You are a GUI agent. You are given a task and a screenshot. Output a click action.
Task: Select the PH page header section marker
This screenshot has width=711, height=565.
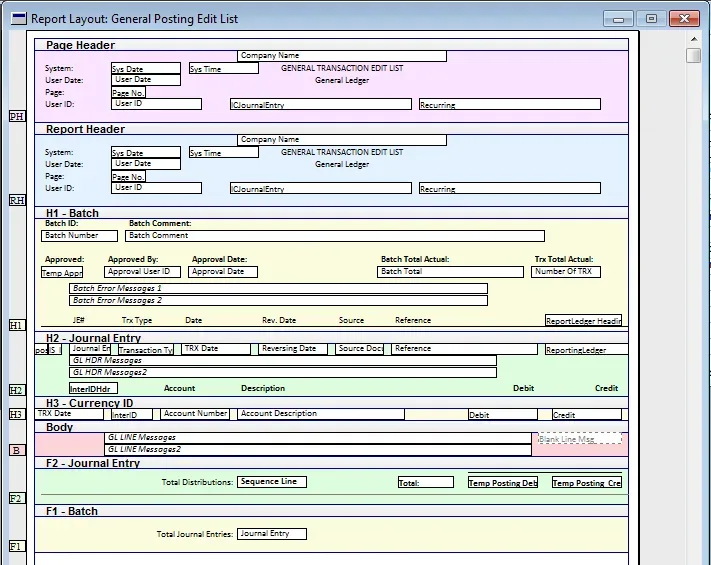point(16,117)
